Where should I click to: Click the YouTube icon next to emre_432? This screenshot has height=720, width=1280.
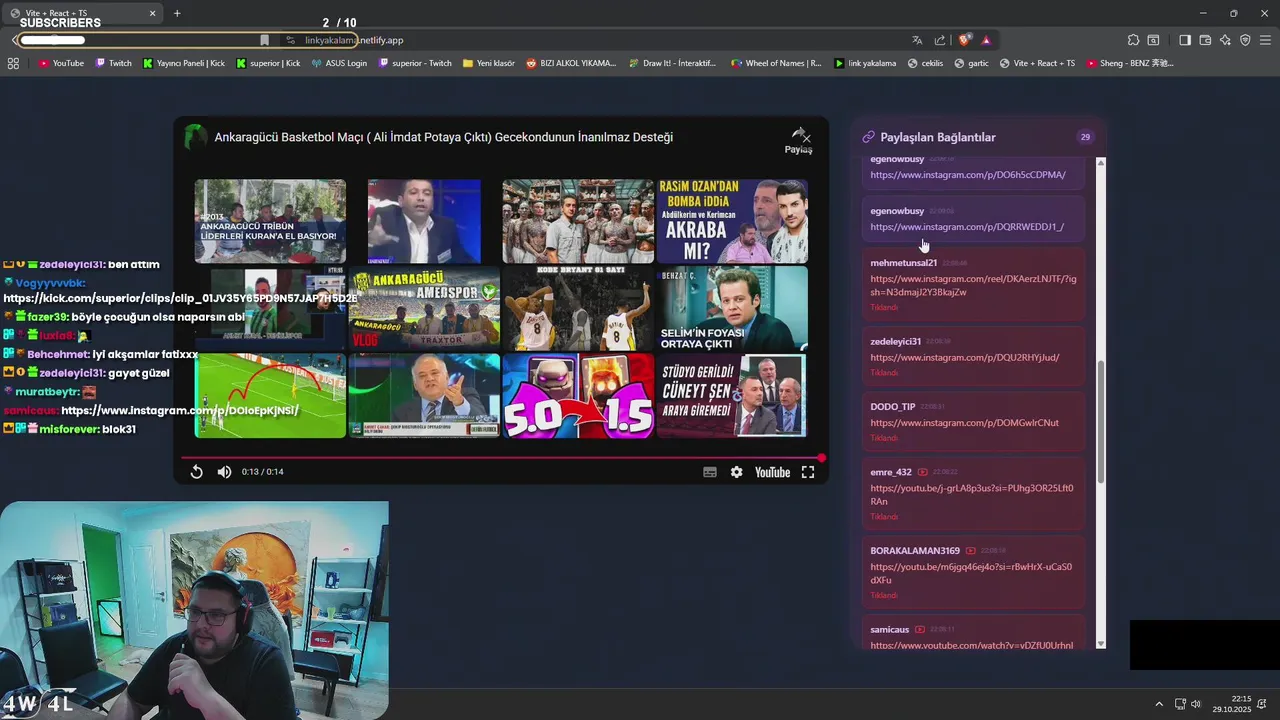pyautogui.click(x=921, y=472)
